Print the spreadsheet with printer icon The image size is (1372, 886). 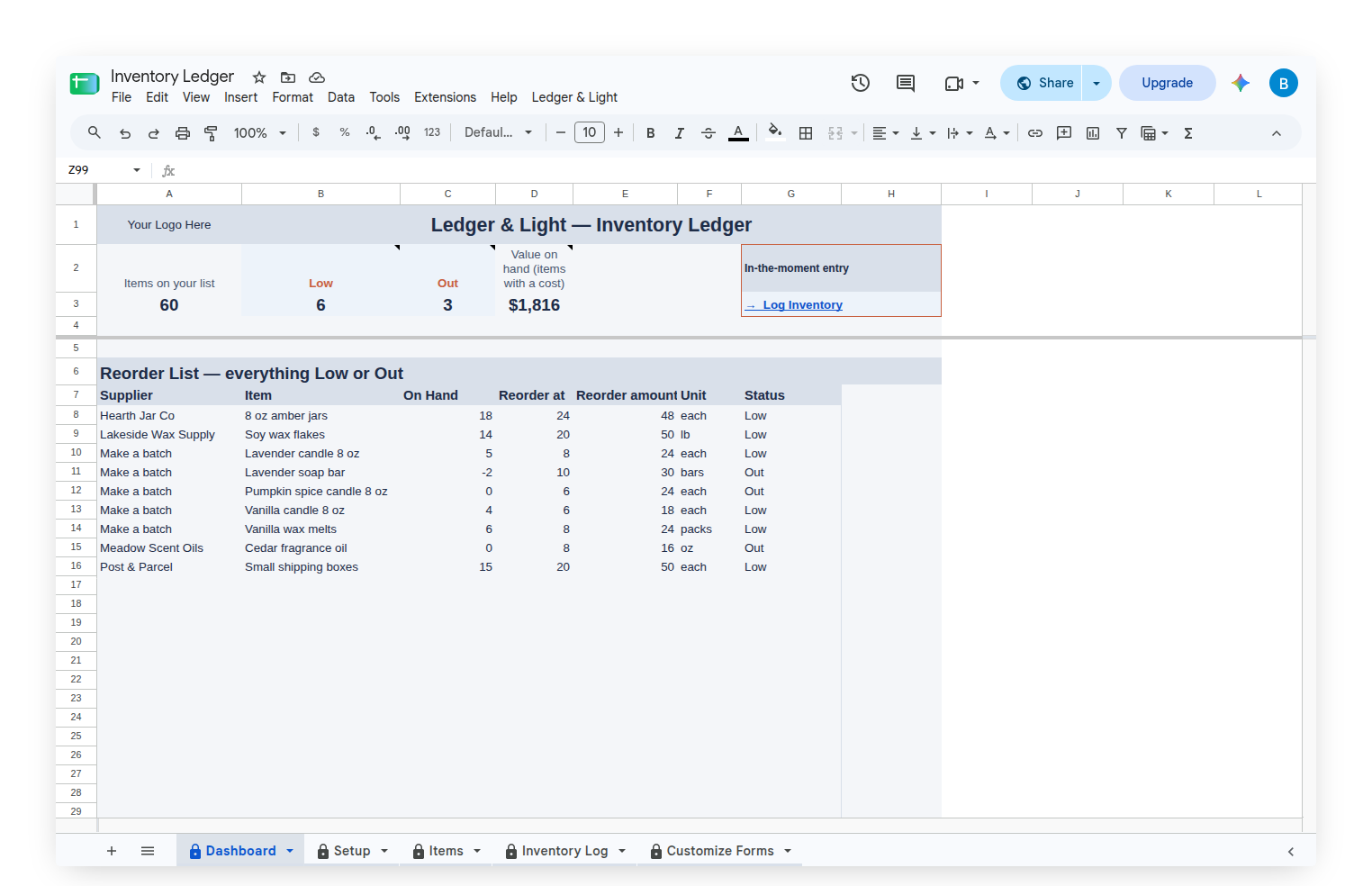(x=183, y=133)
